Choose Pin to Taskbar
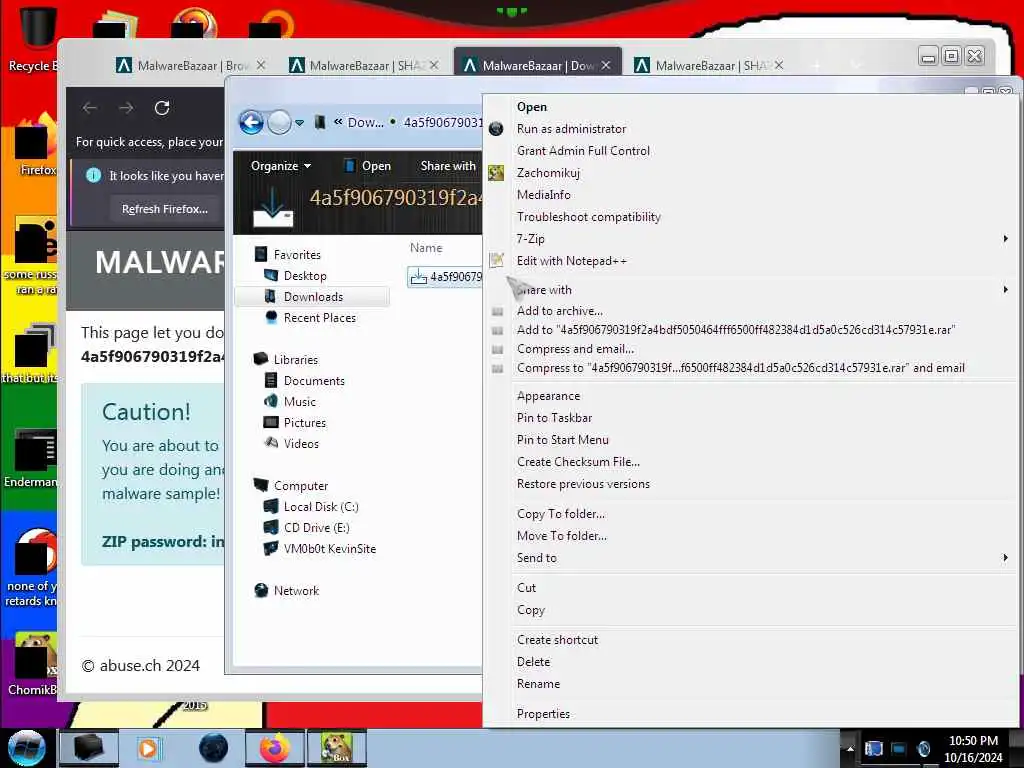The image size is (1024, 768). coord(554,418)
